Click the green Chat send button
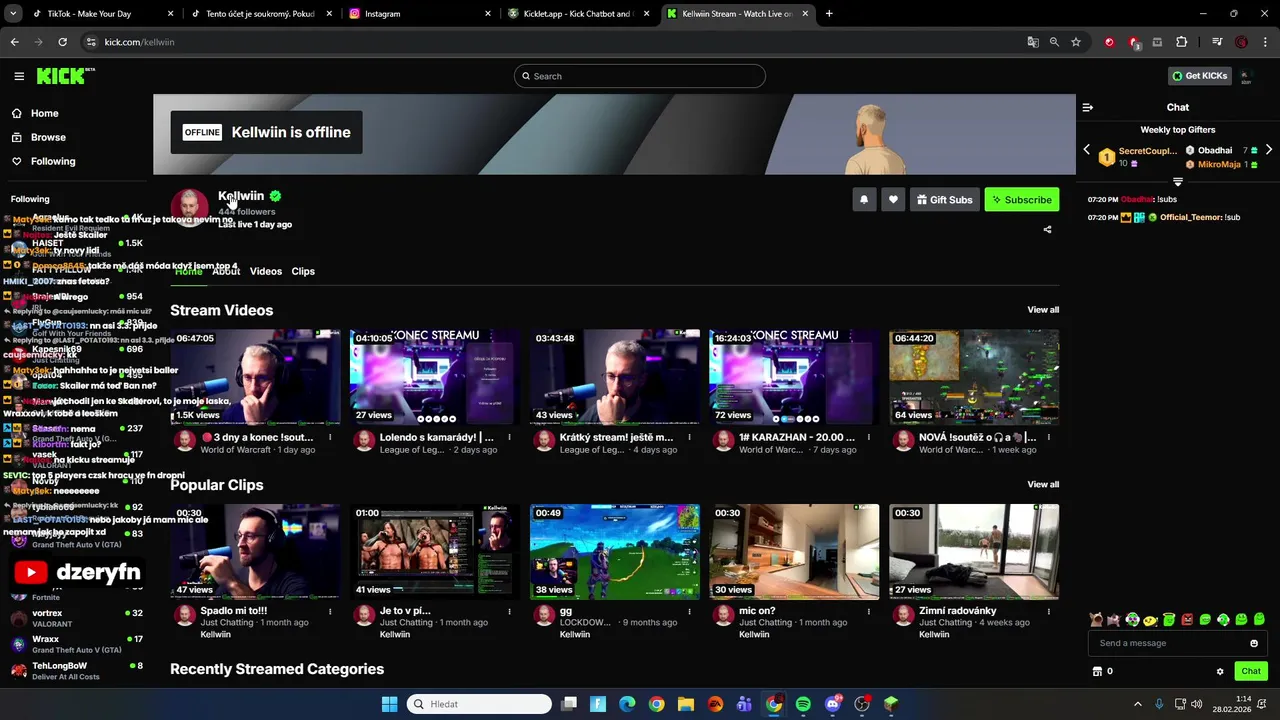1280x720 pixels. coord(1250,671)
